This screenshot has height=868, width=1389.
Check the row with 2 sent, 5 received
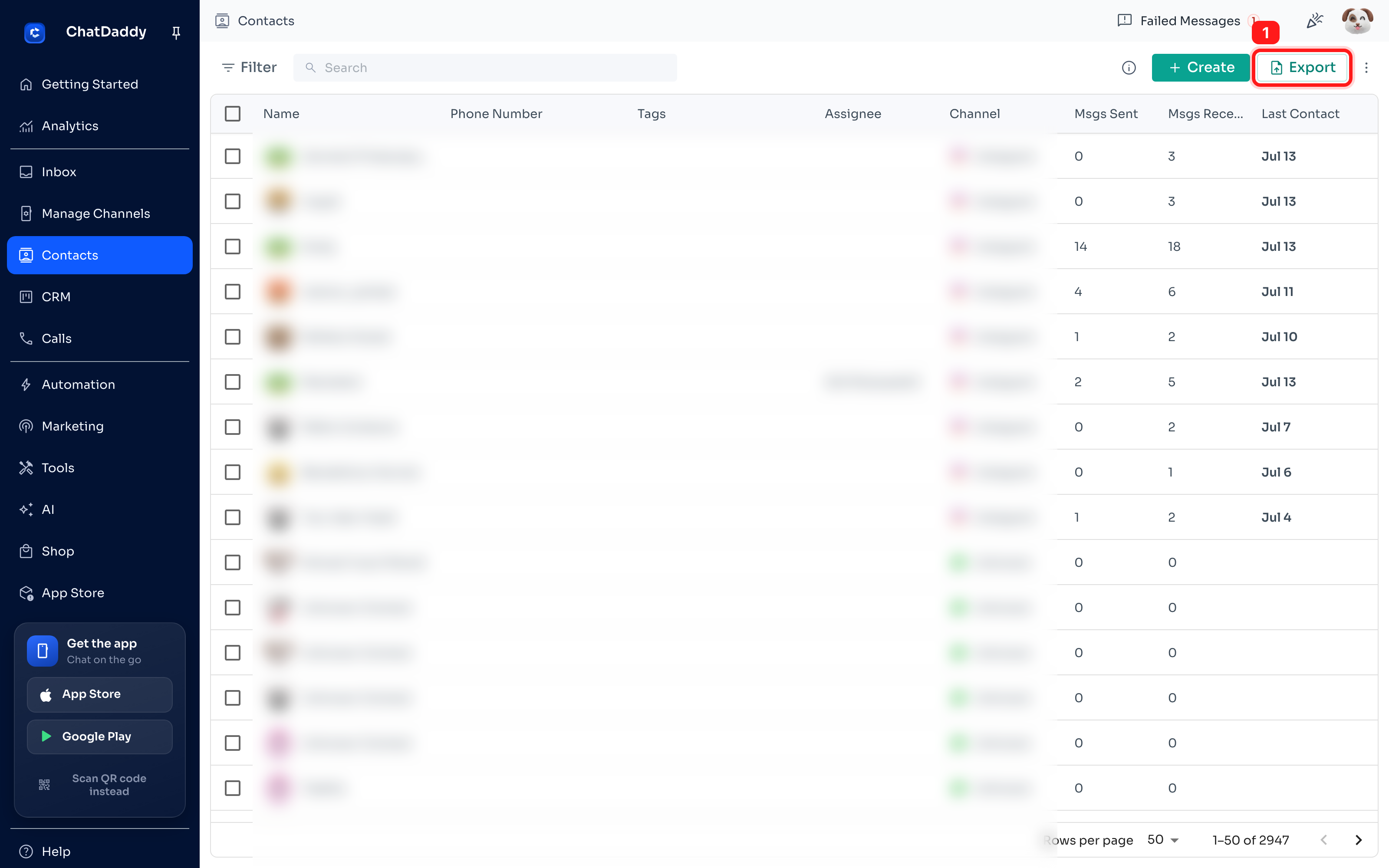pos(233,382)
